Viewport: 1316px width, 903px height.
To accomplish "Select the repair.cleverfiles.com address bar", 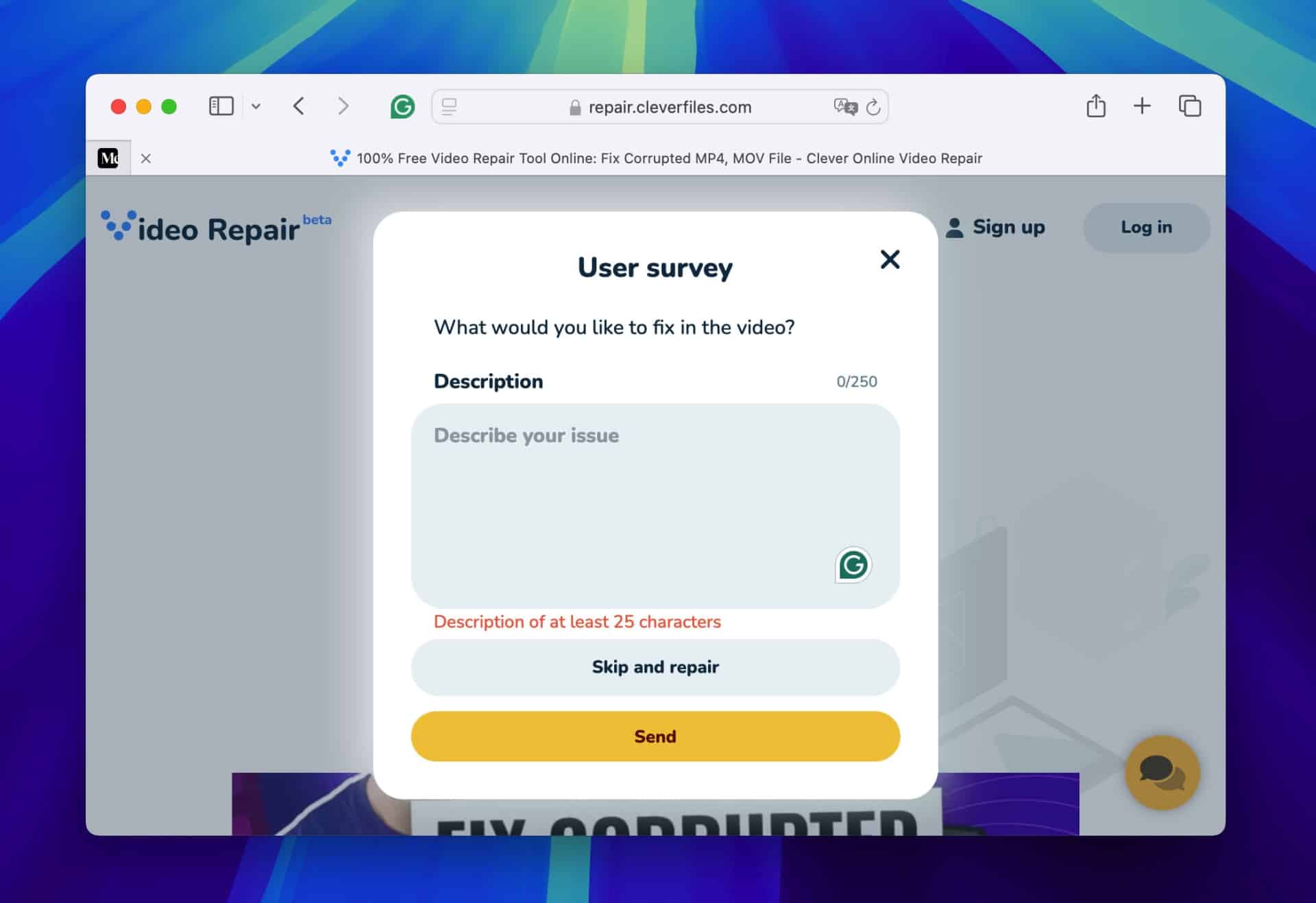I will [x=659, y=107].
